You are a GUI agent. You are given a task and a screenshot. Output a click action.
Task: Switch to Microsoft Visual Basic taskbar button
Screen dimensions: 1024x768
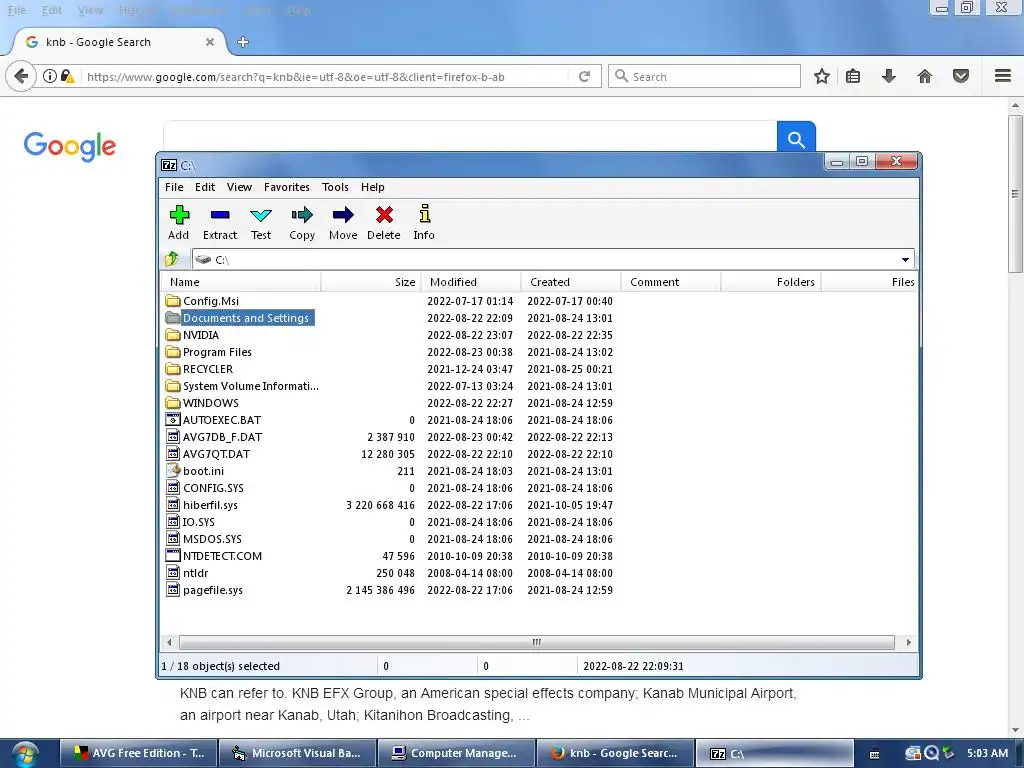pyautogui.click(x=297, y=754)
